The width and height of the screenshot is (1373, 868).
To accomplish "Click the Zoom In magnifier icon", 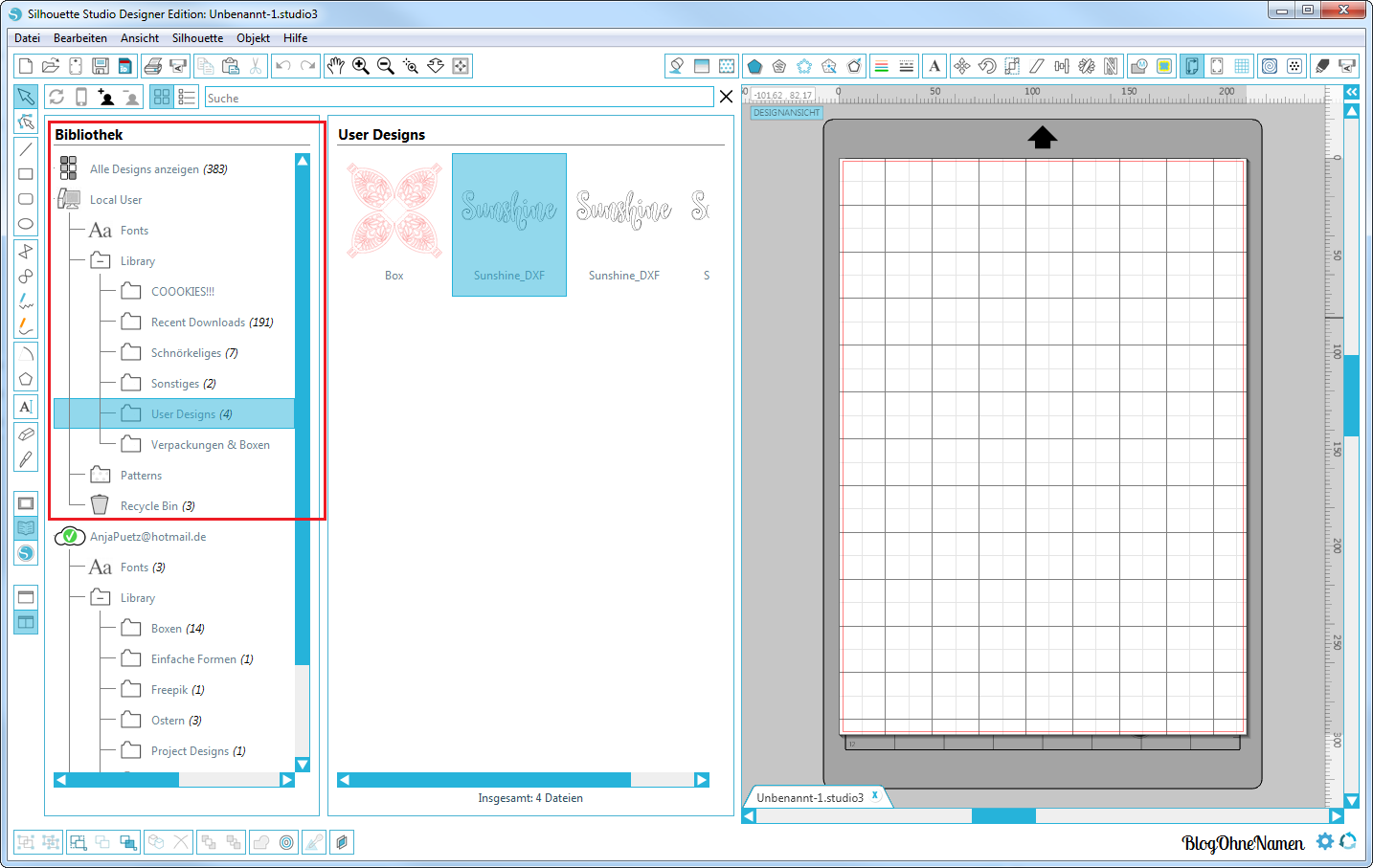I will click(361, 66).
